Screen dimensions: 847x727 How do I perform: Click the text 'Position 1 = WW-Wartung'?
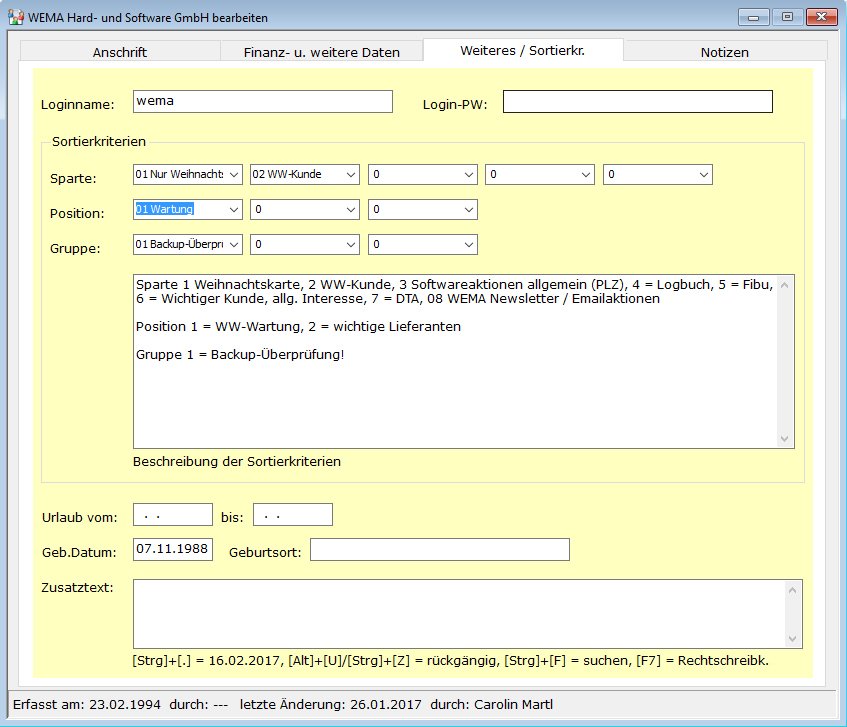pos(219,327)
